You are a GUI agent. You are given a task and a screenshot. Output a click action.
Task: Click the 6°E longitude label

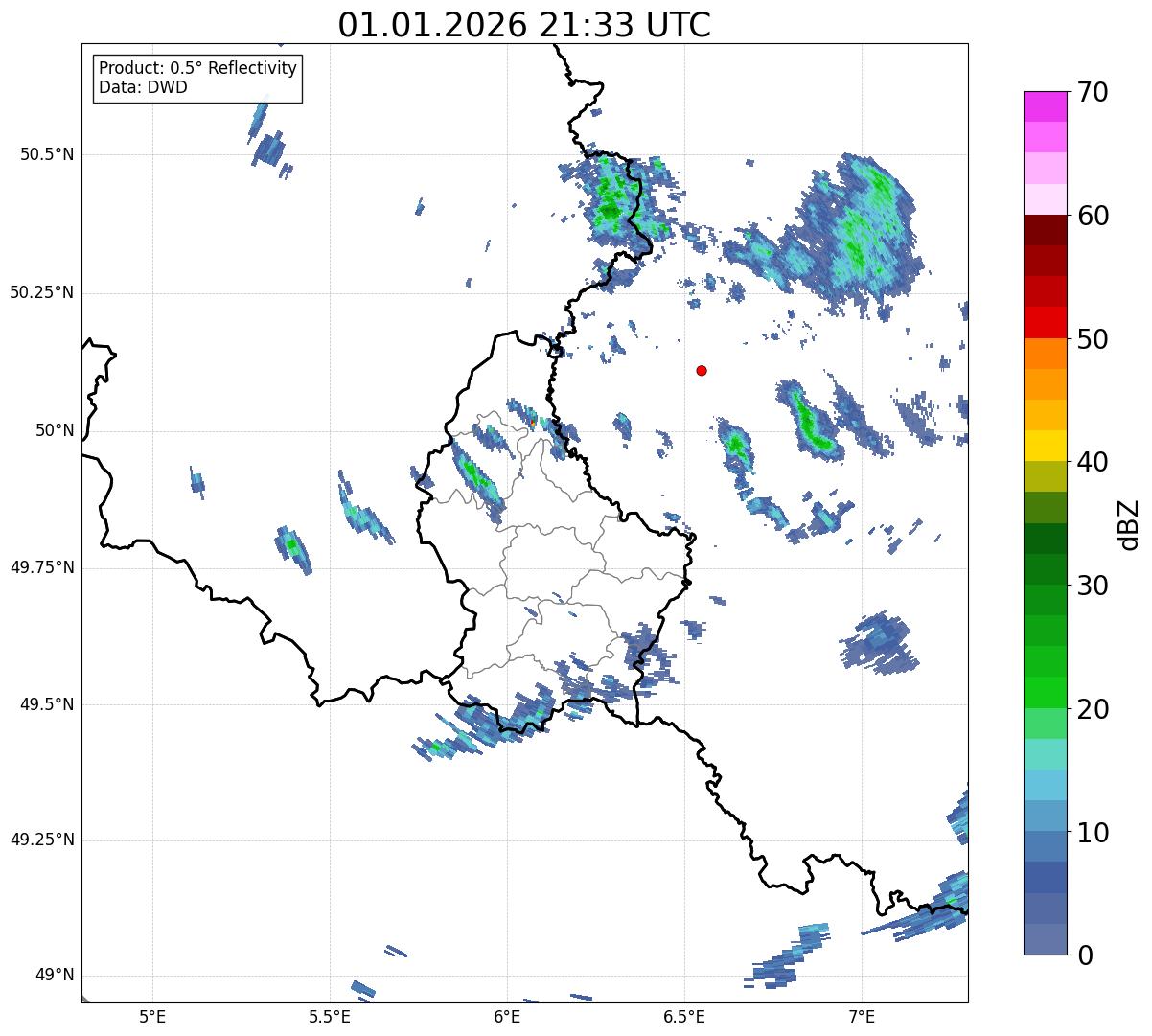coord(507,1016)
